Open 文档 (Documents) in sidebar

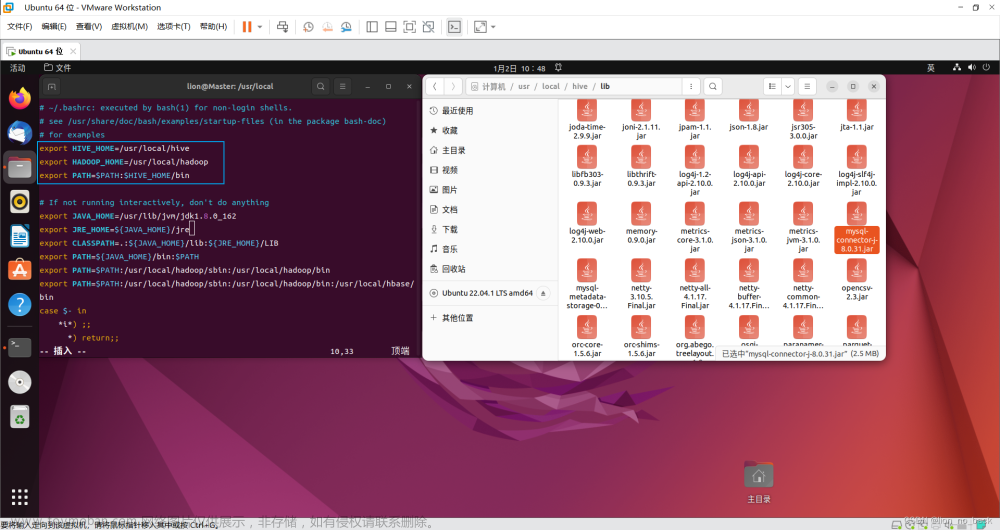491,210
